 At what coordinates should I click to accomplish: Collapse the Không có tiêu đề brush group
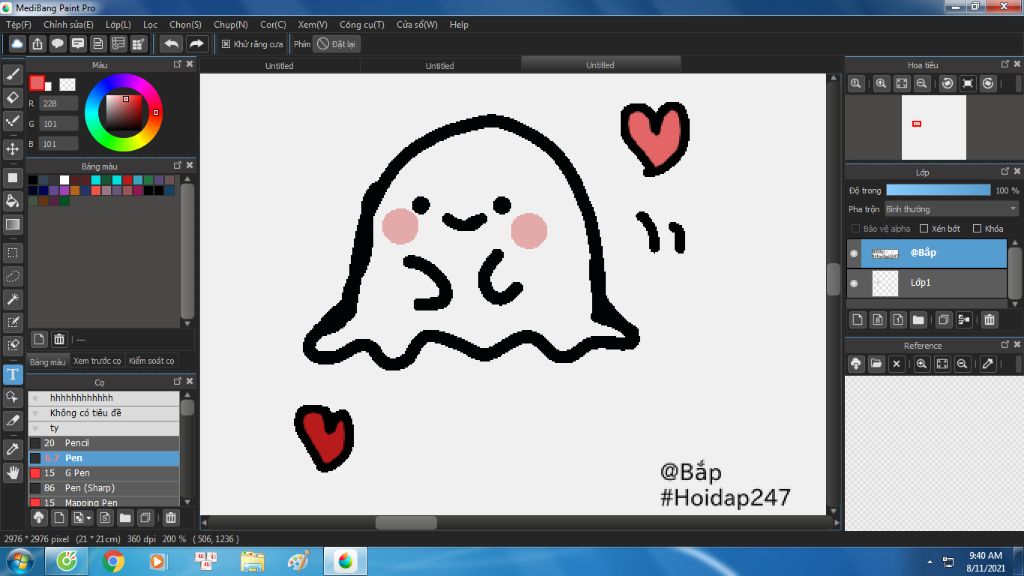[x=35, y=413]
